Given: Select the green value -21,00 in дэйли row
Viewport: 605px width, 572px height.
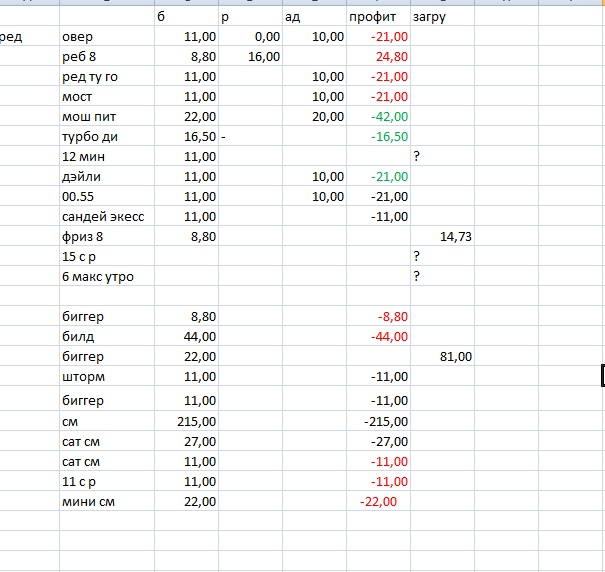Looking at the screenshot, I should click(389, 177).
